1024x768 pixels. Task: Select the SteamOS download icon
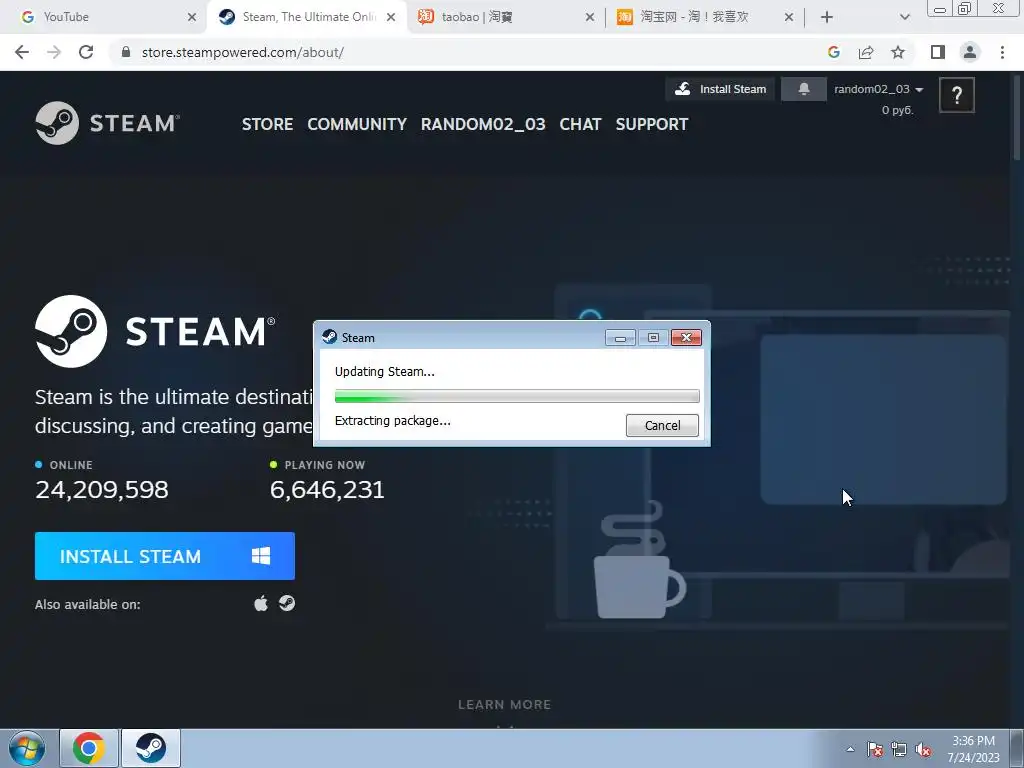coord(287,603)
